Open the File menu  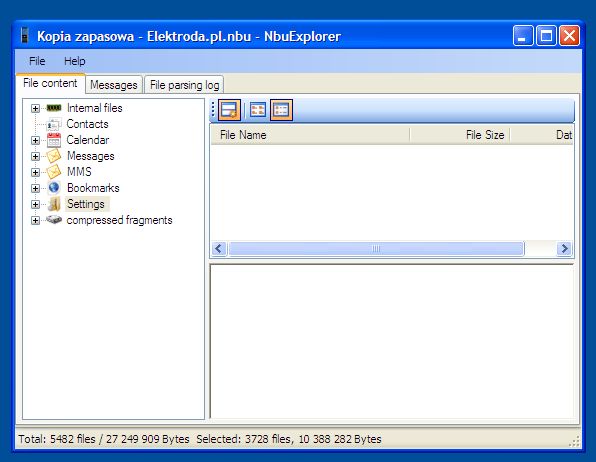coord(37,61)
